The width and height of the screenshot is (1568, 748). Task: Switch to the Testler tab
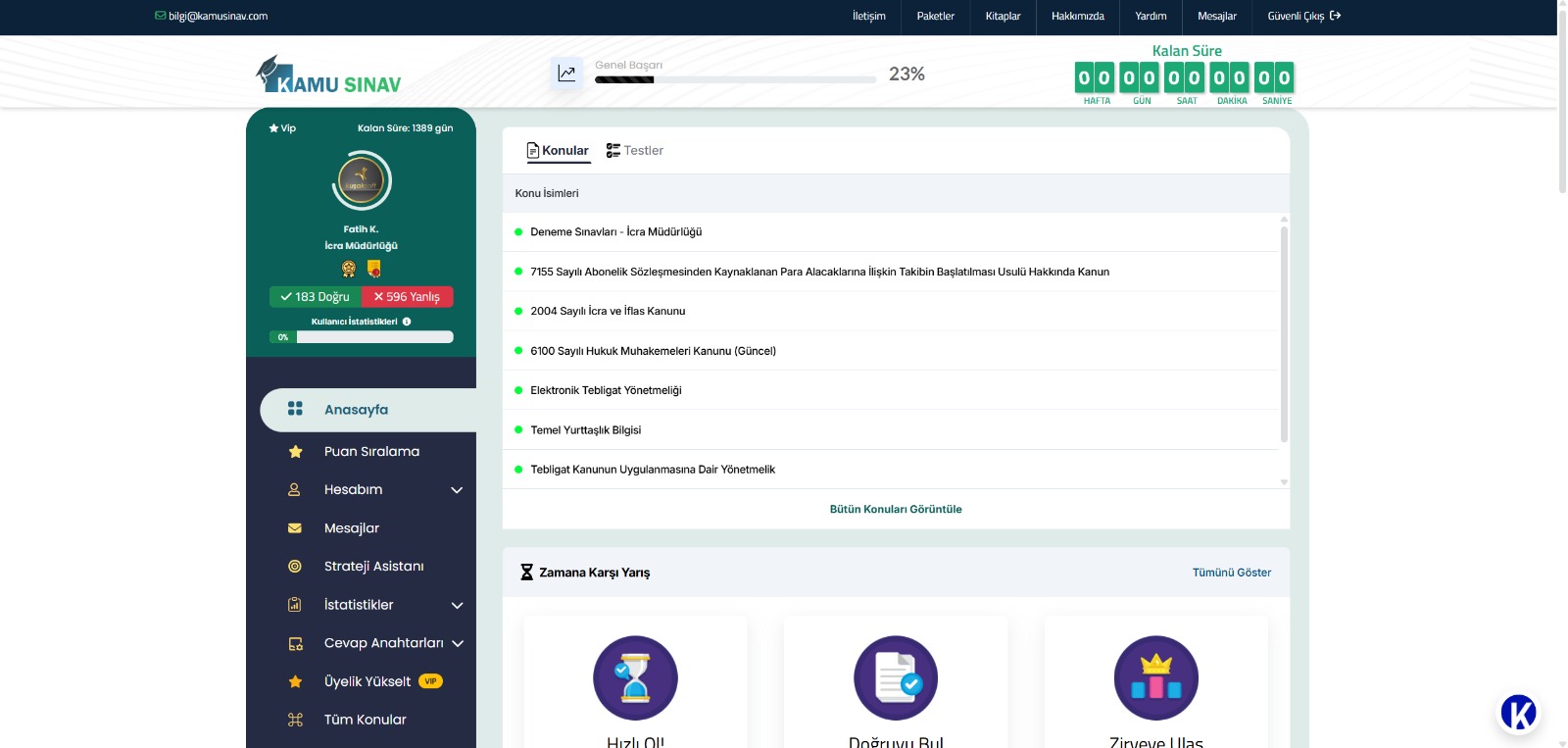click(x=635, y=151)
